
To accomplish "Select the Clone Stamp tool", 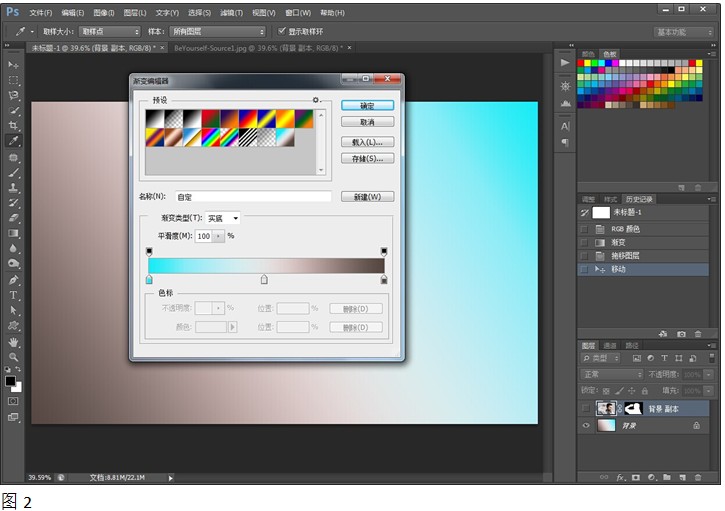I will 13,187.
